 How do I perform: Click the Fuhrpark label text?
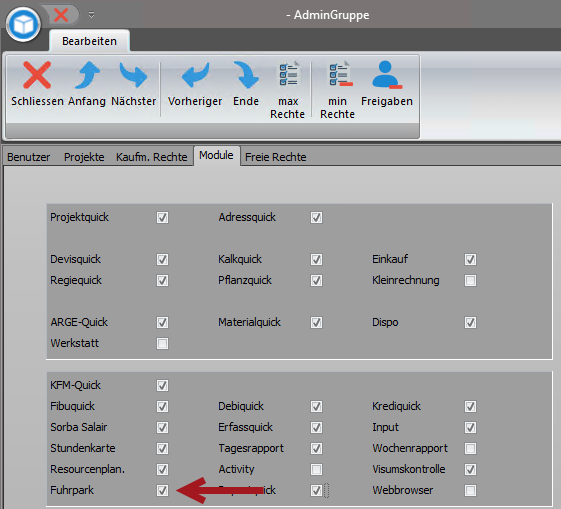point(72,490)
